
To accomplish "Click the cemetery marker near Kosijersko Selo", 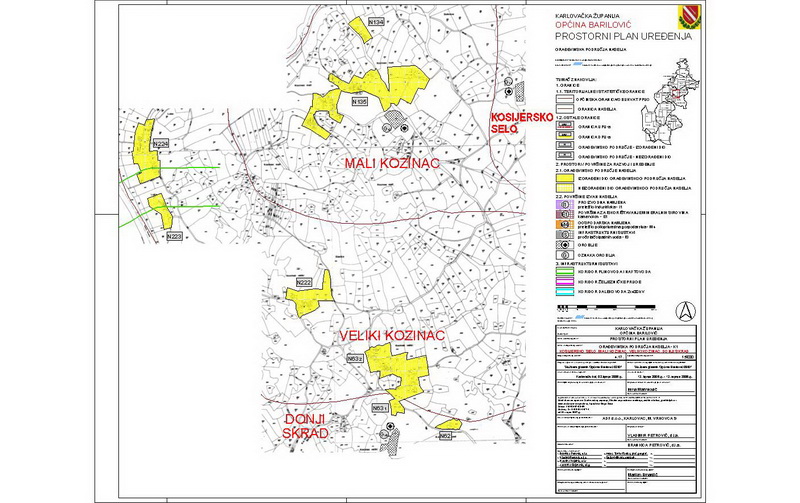I will pos(509,91).
